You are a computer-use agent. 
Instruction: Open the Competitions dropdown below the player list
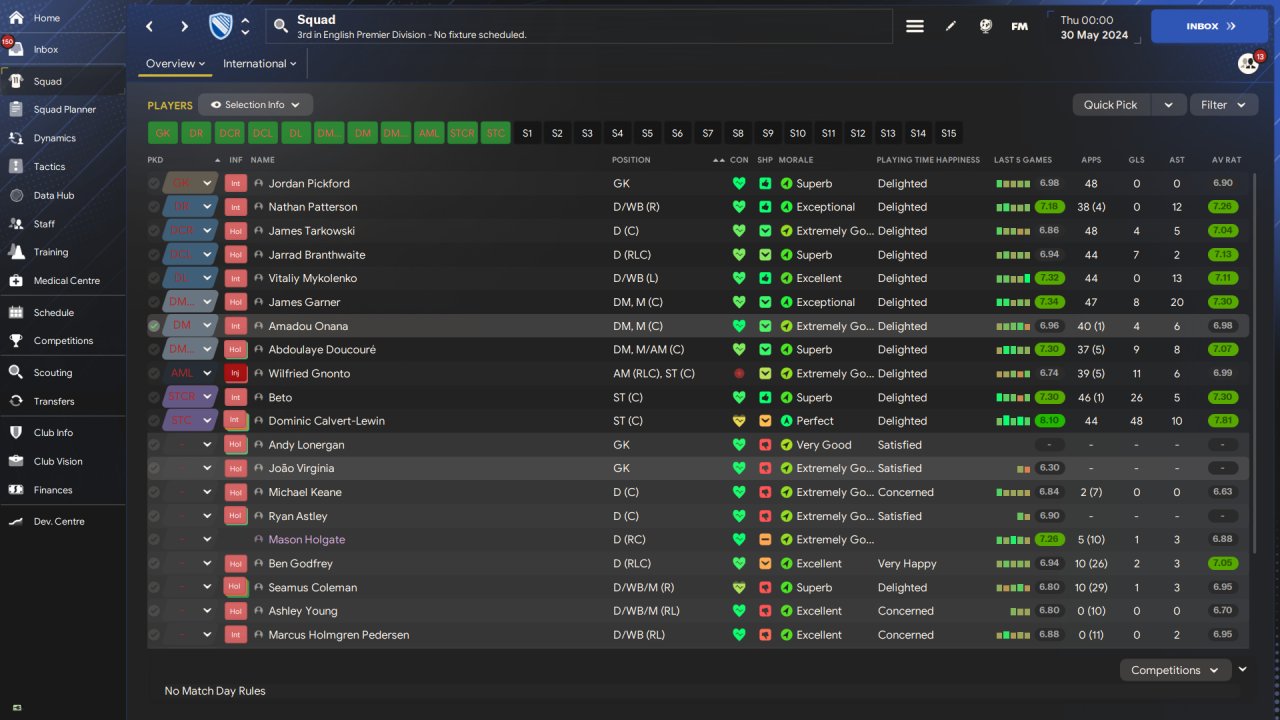(x=1174, y=671)
